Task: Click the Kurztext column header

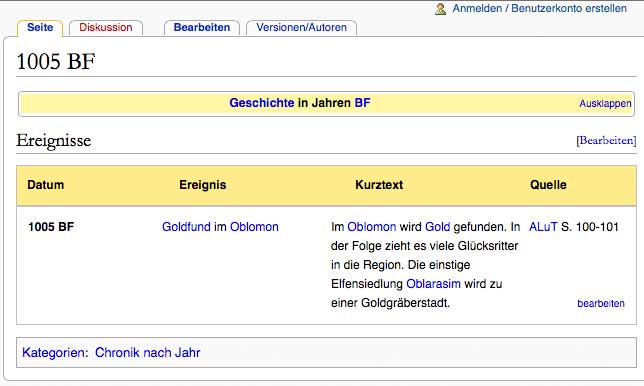Action: tap(379, 185)
